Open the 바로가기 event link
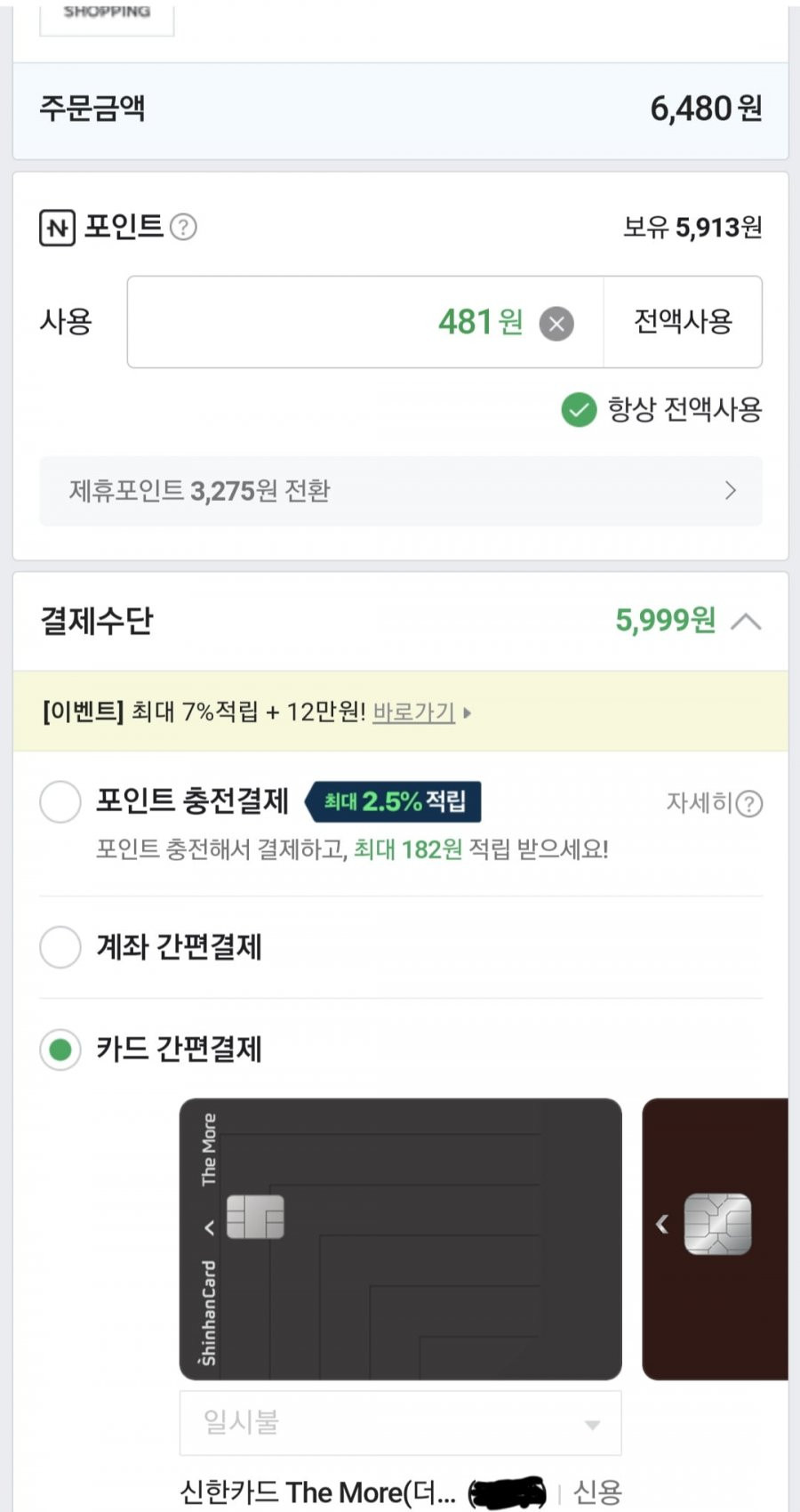 coord(413,712)
